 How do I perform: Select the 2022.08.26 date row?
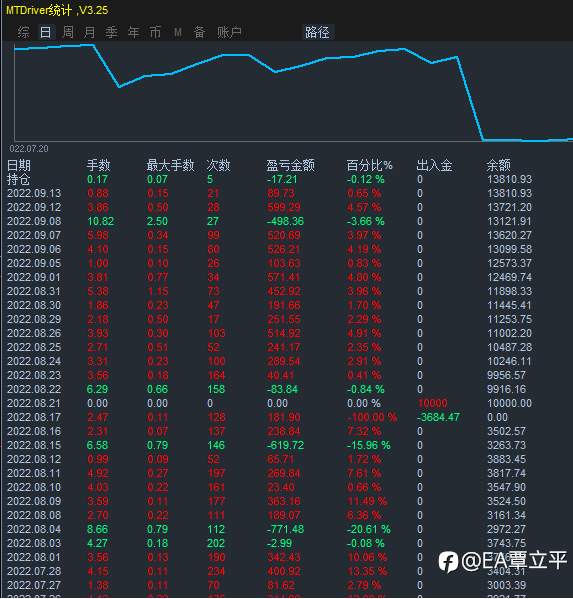(x=34, y=333)
